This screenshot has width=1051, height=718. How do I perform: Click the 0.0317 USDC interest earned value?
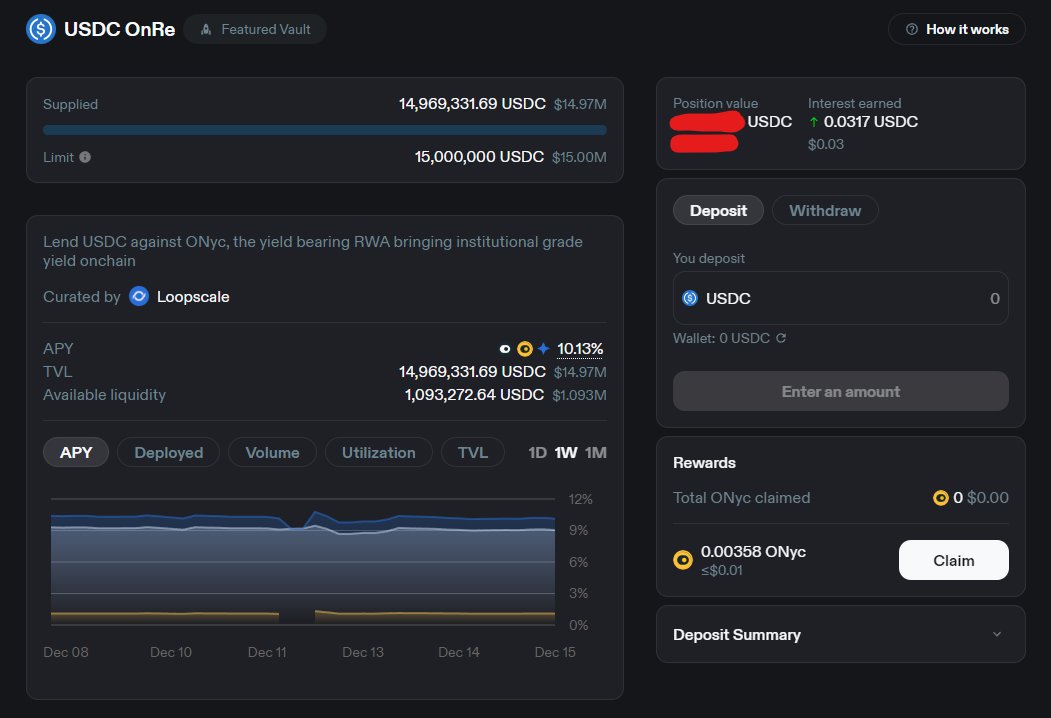(871, 122)
